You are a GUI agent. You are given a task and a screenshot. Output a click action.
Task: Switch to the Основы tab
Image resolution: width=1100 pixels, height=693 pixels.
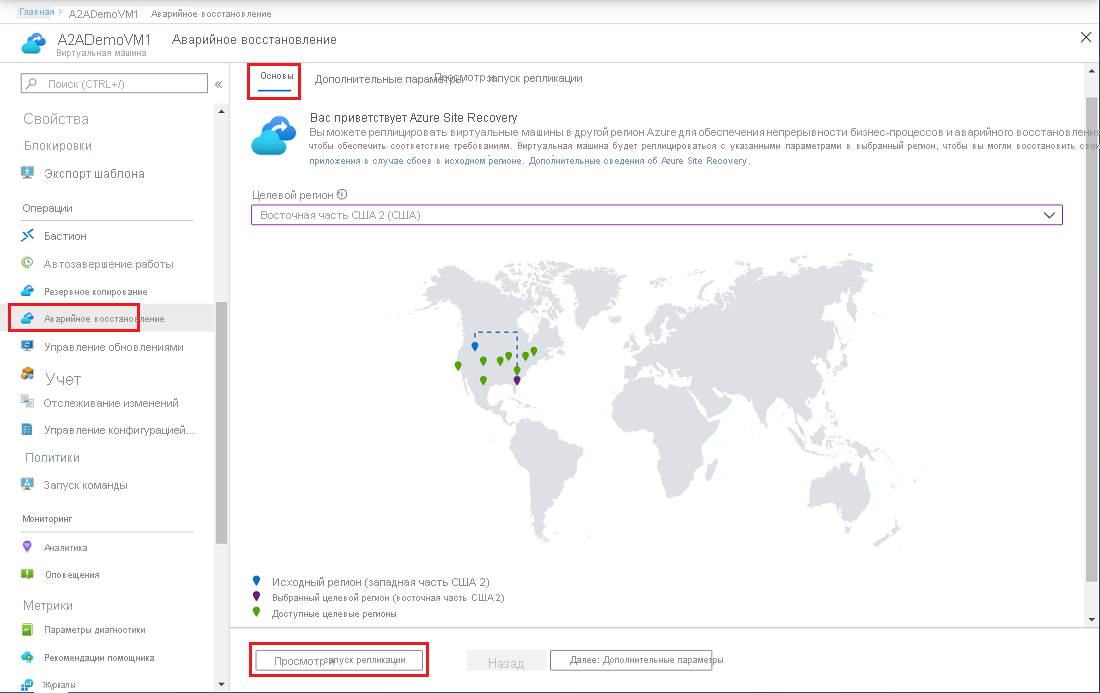tap(276, 76)
